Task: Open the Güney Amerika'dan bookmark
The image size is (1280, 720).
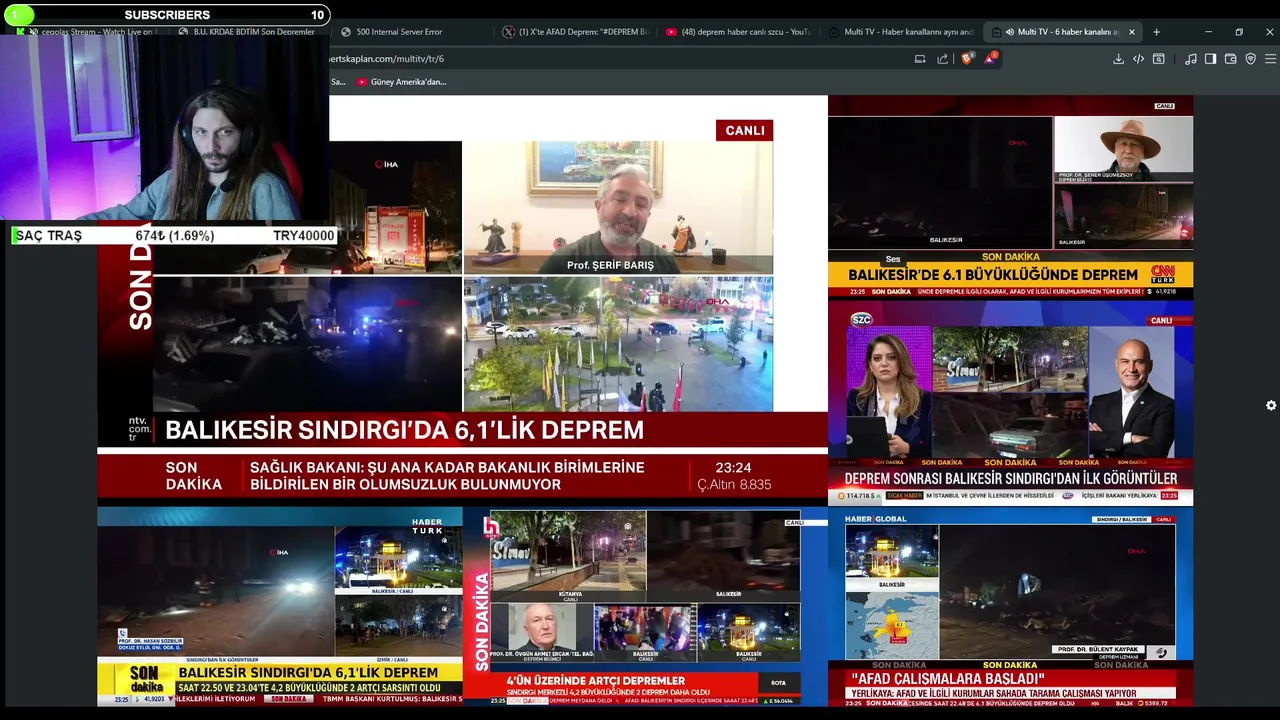Action: click(x=402, y=82)
